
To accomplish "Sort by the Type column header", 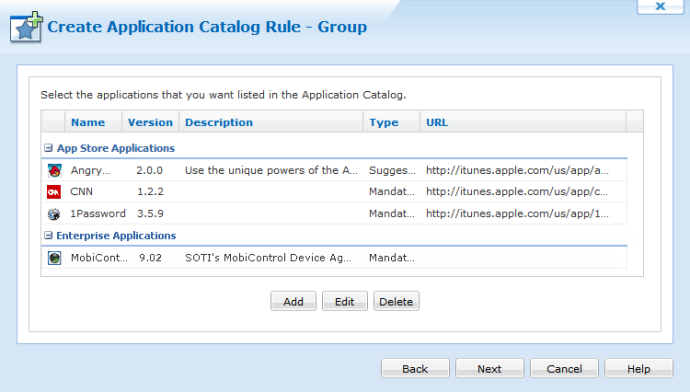I will coord(384,122).
